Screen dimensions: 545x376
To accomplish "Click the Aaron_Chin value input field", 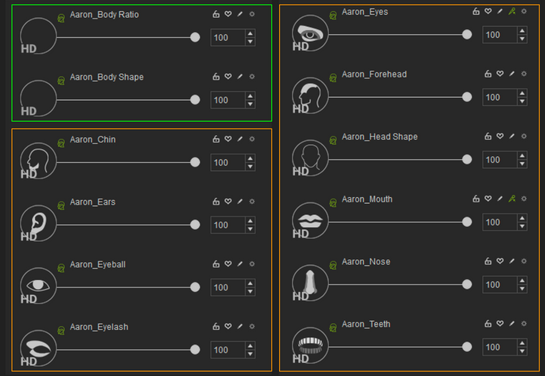I will pos(228,162).
